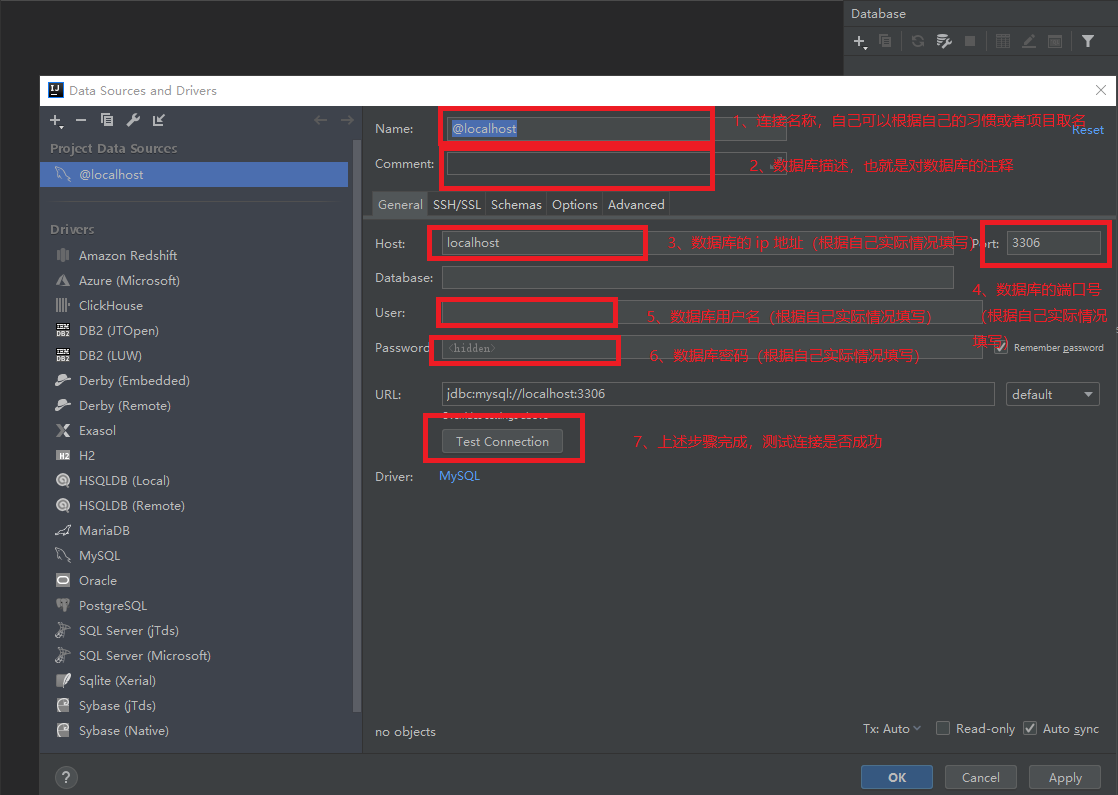Viewport: 1118px width, 795px height.
Task: Click the Test Connection button
Action: click(502, 441)
